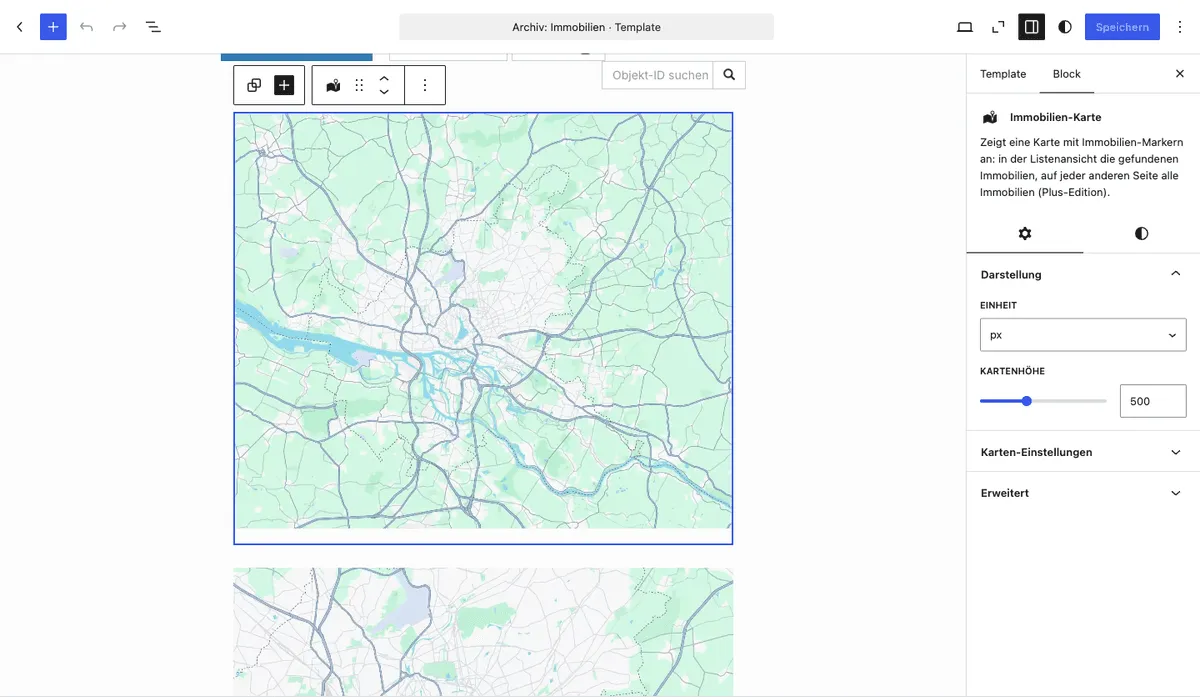Toggle the settings sidebar panel

(1032, 27)
